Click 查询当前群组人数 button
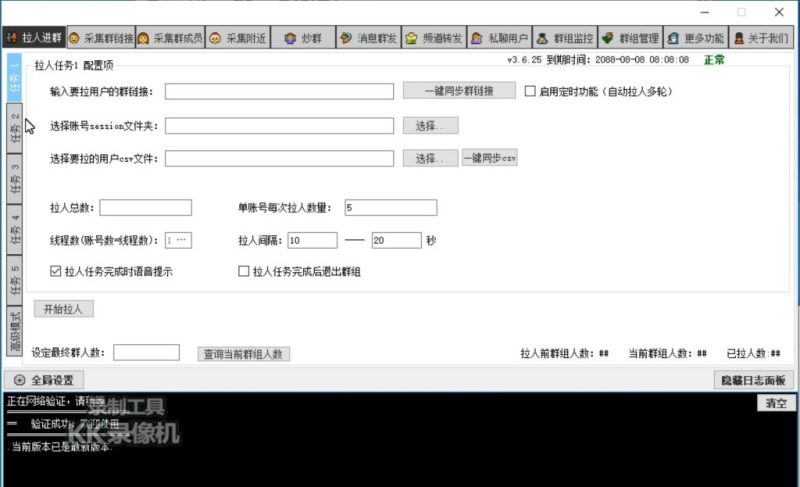The width and height of the screenshot is (800, 487). tap(244, 354)
